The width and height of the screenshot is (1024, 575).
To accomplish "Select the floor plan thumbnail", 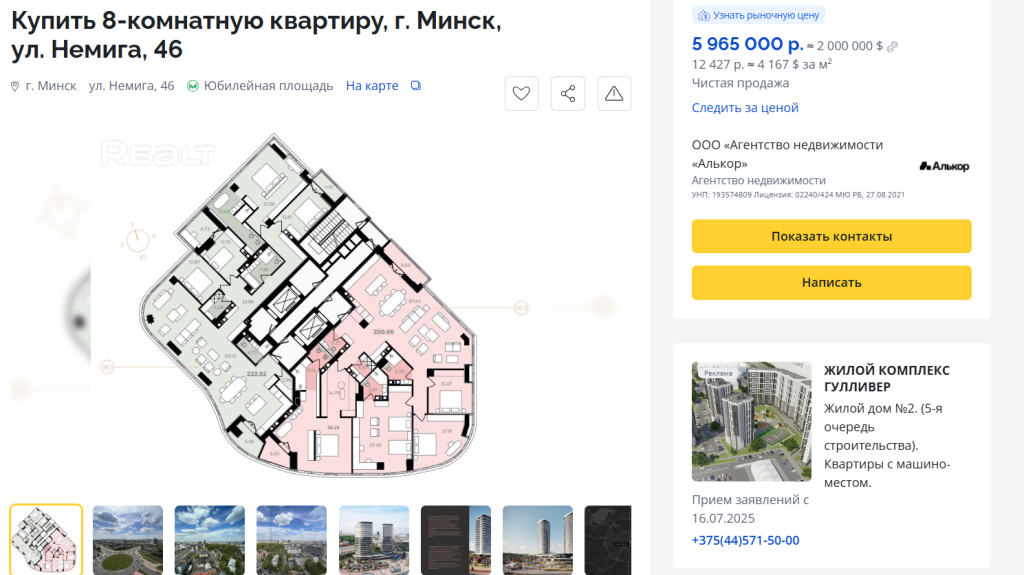I will (46, 540).
